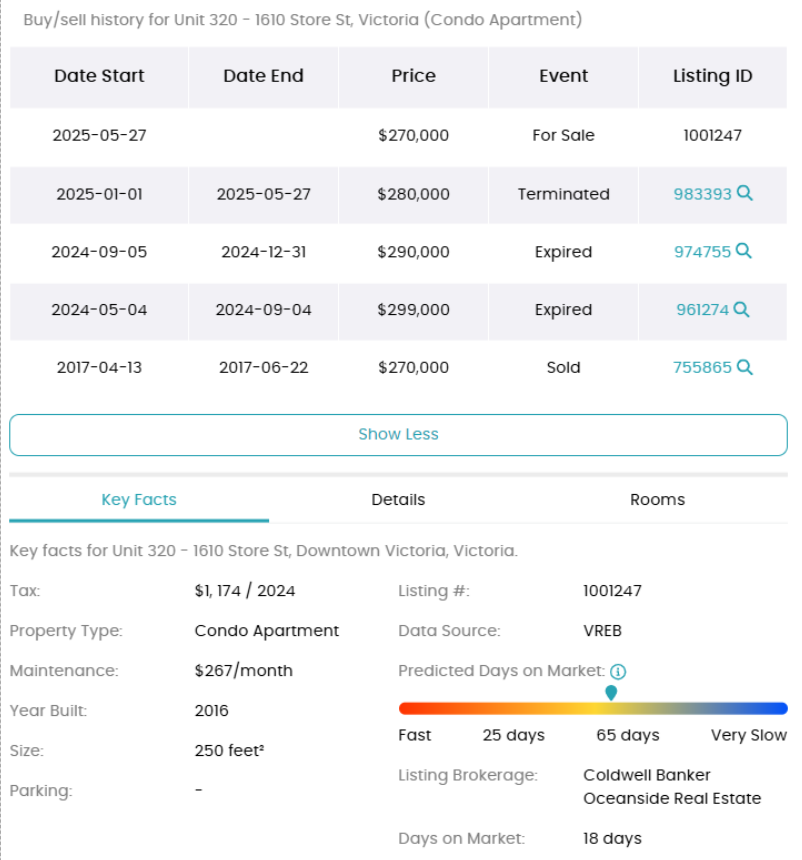The height and width of the screenshot is (860, 802).
Task: Collapse history with the Show Less button
Action: [x=399, y=434]
